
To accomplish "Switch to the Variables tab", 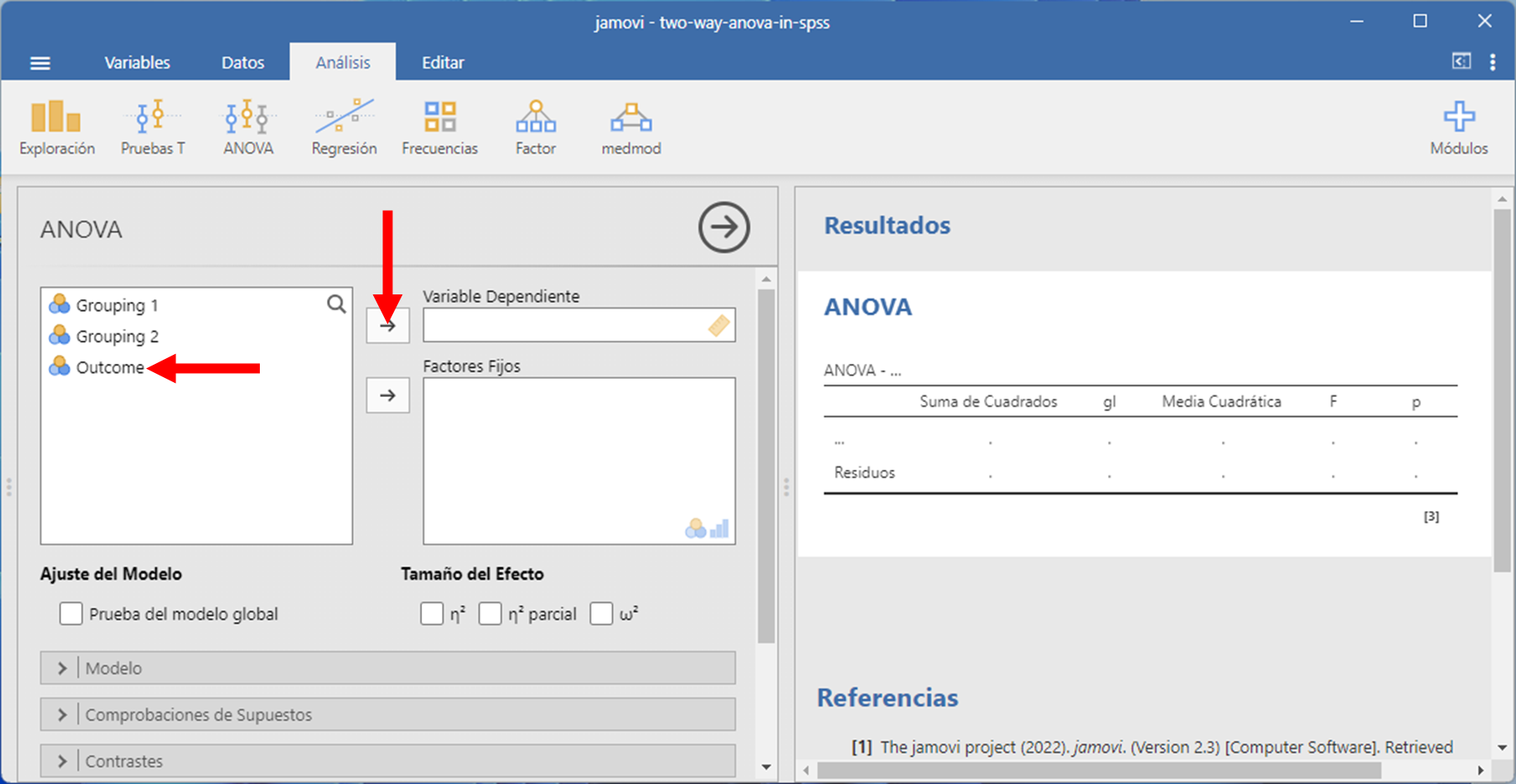I will click(137, 63).
